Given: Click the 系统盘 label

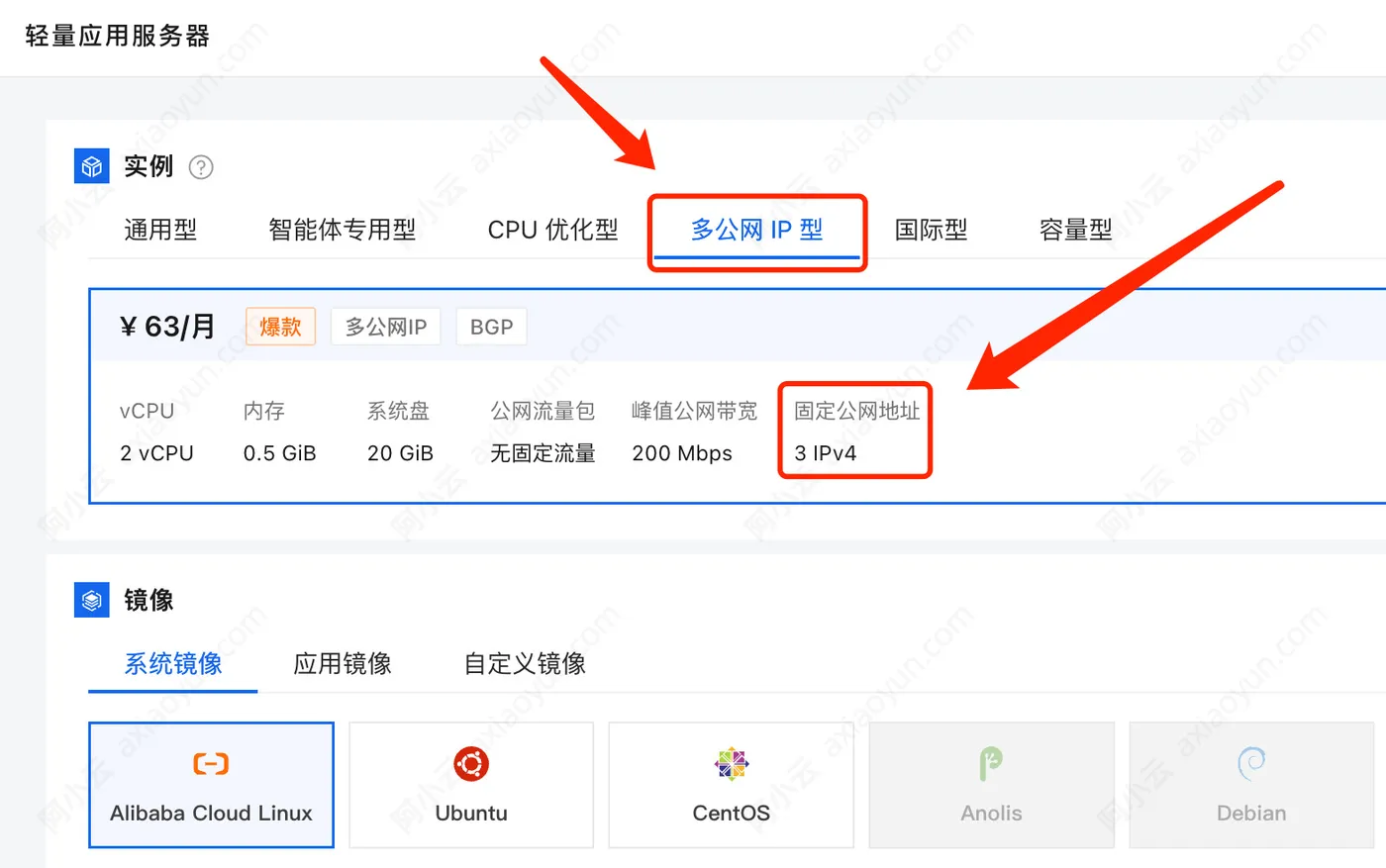Looking at the screenshot, I should click(398, 411).
